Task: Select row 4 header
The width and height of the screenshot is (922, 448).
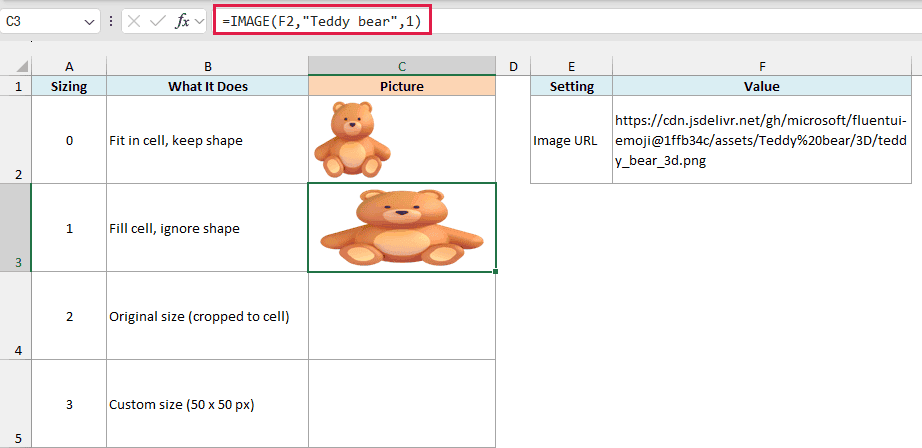Action: pyautogui.click(x=16, y=316)
